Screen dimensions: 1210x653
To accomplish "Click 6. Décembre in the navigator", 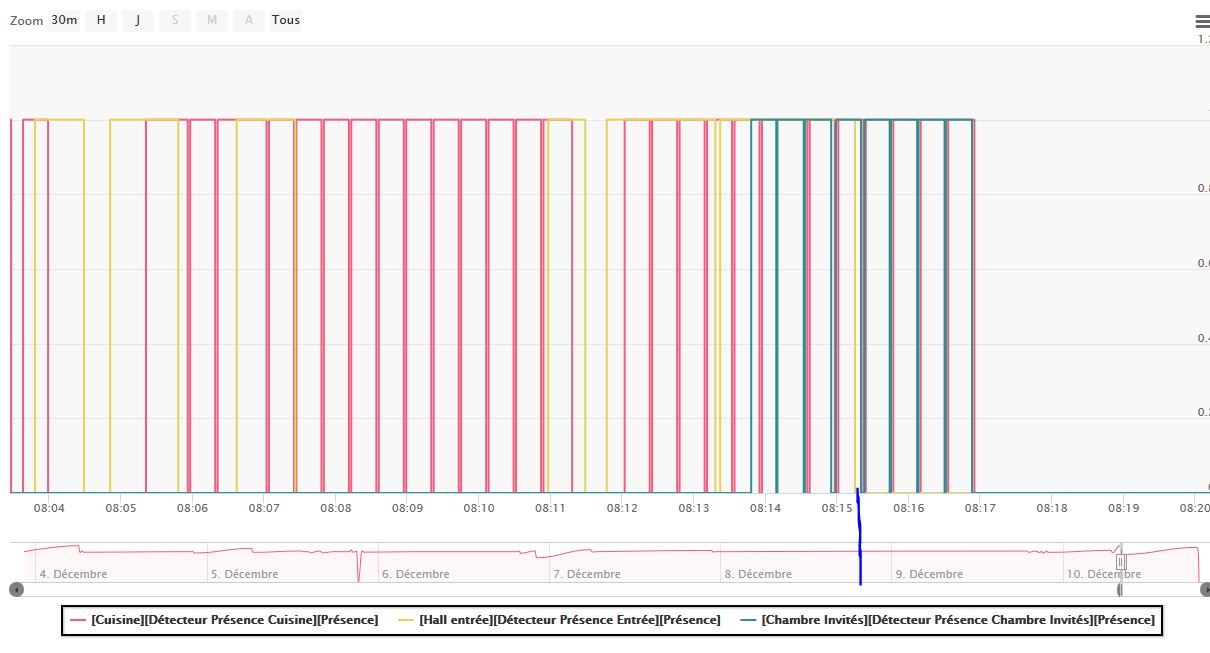I will click(x=415, y=574).
